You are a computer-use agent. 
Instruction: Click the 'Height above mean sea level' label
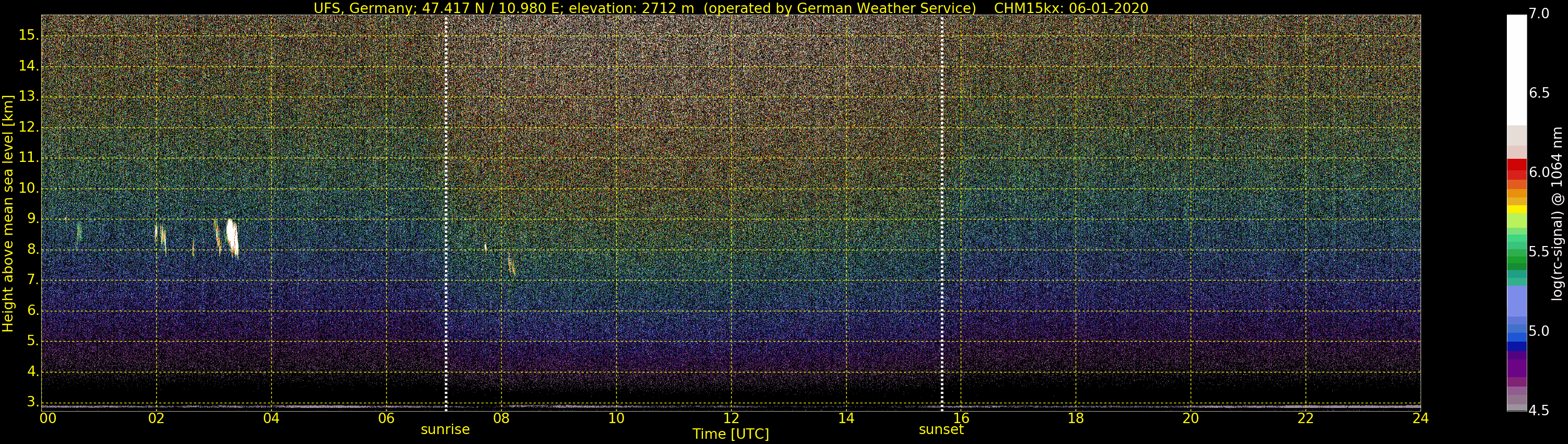[x=8, y=213]
